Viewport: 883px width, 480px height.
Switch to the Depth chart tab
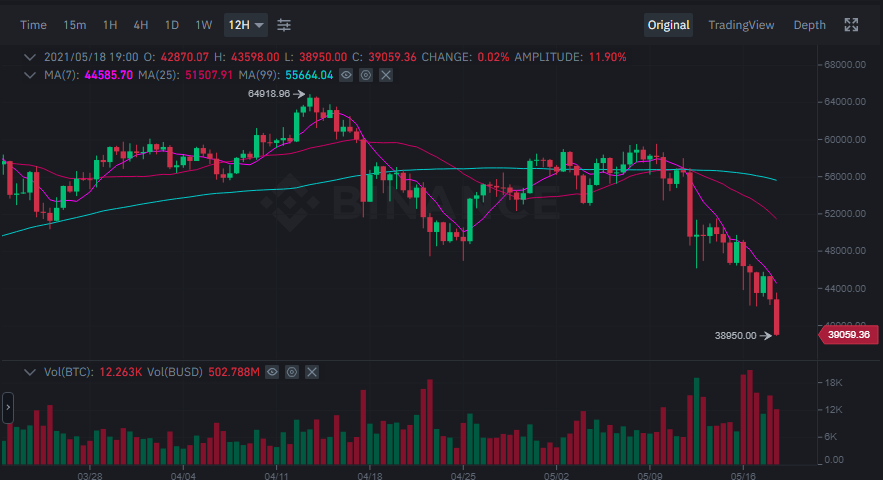click(x=809, y=24)
